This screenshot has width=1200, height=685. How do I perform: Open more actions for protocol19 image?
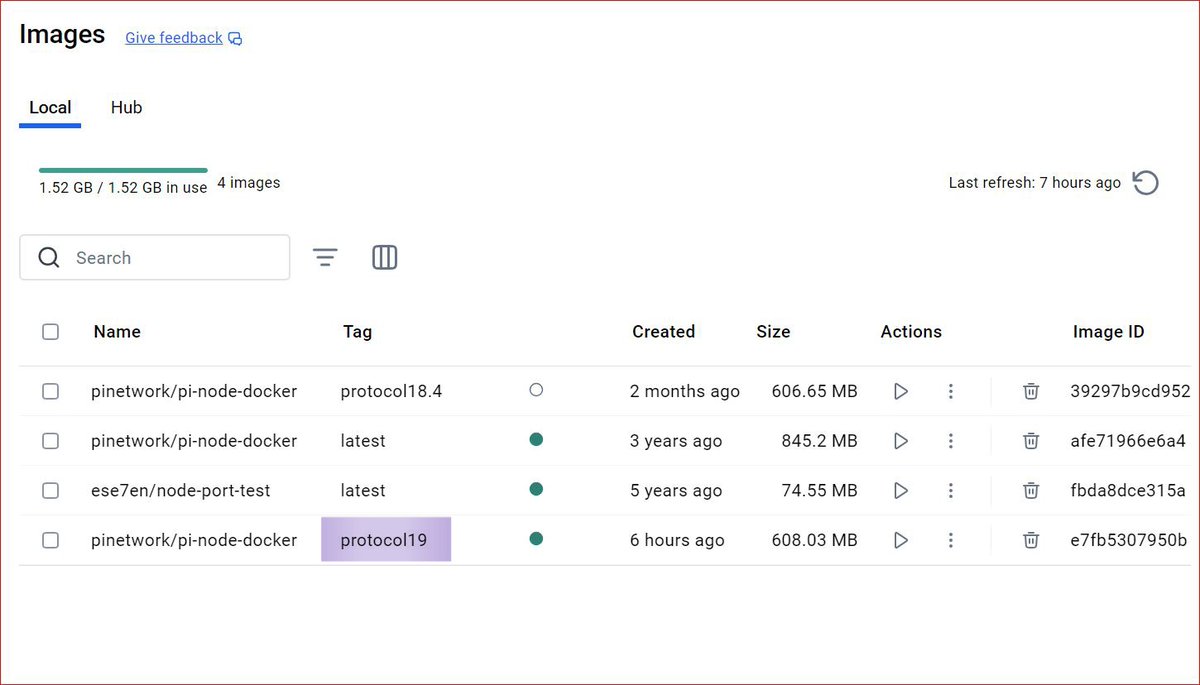(x=951, y=540)
